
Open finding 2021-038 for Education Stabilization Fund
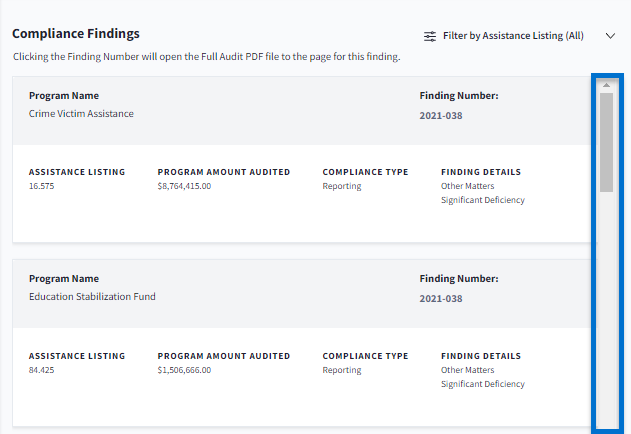(x=440, y=298)
